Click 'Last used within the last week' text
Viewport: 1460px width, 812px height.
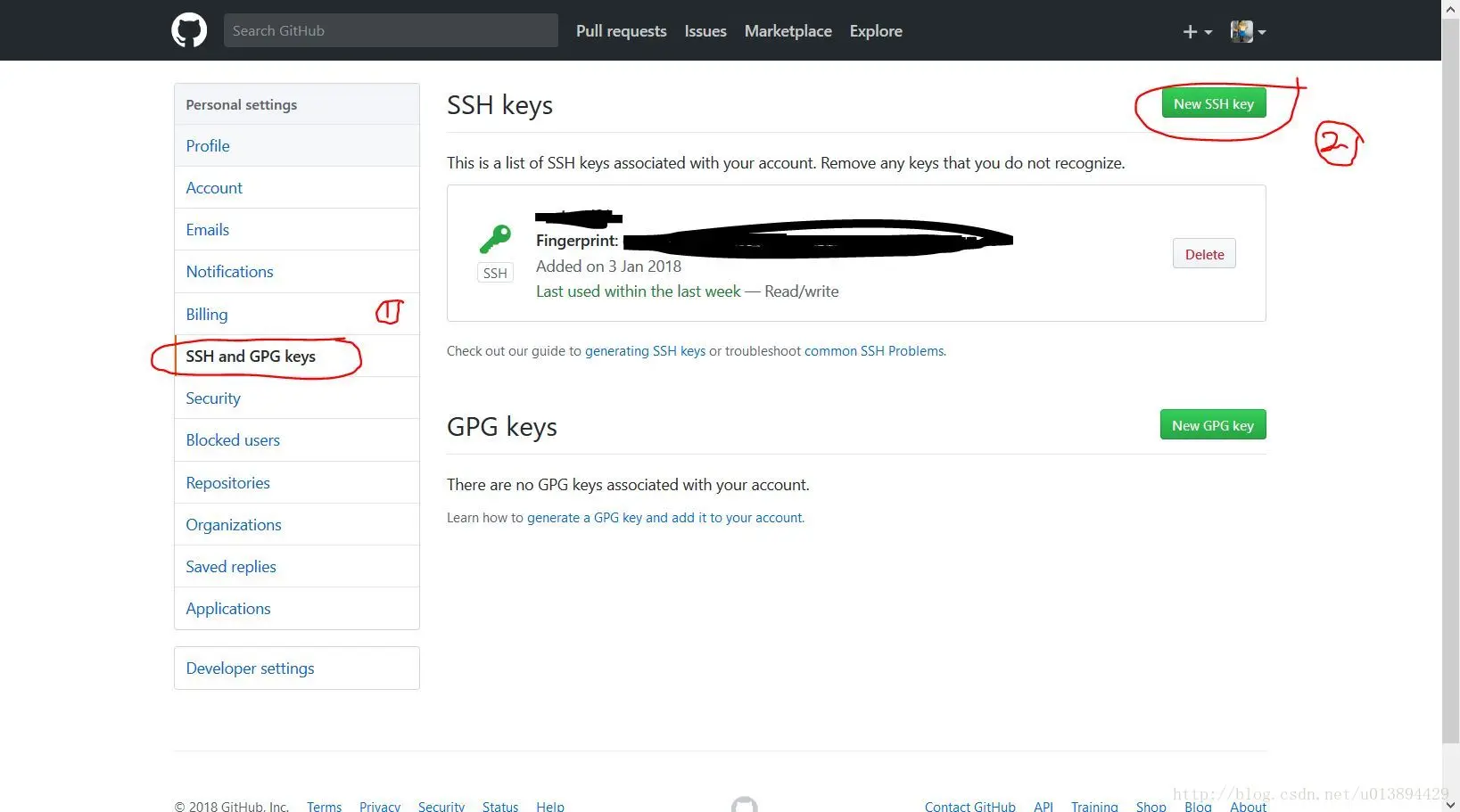pos(639,291)
